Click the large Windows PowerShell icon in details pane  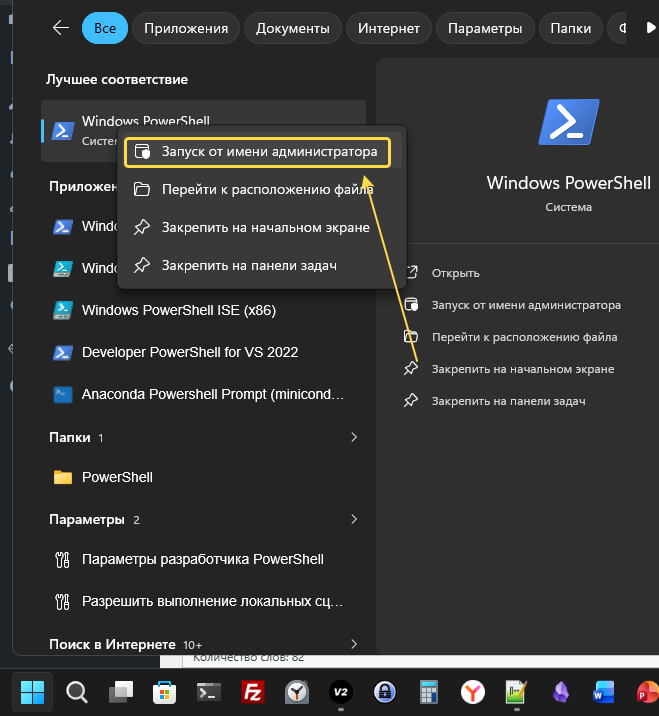pos(568,123)
